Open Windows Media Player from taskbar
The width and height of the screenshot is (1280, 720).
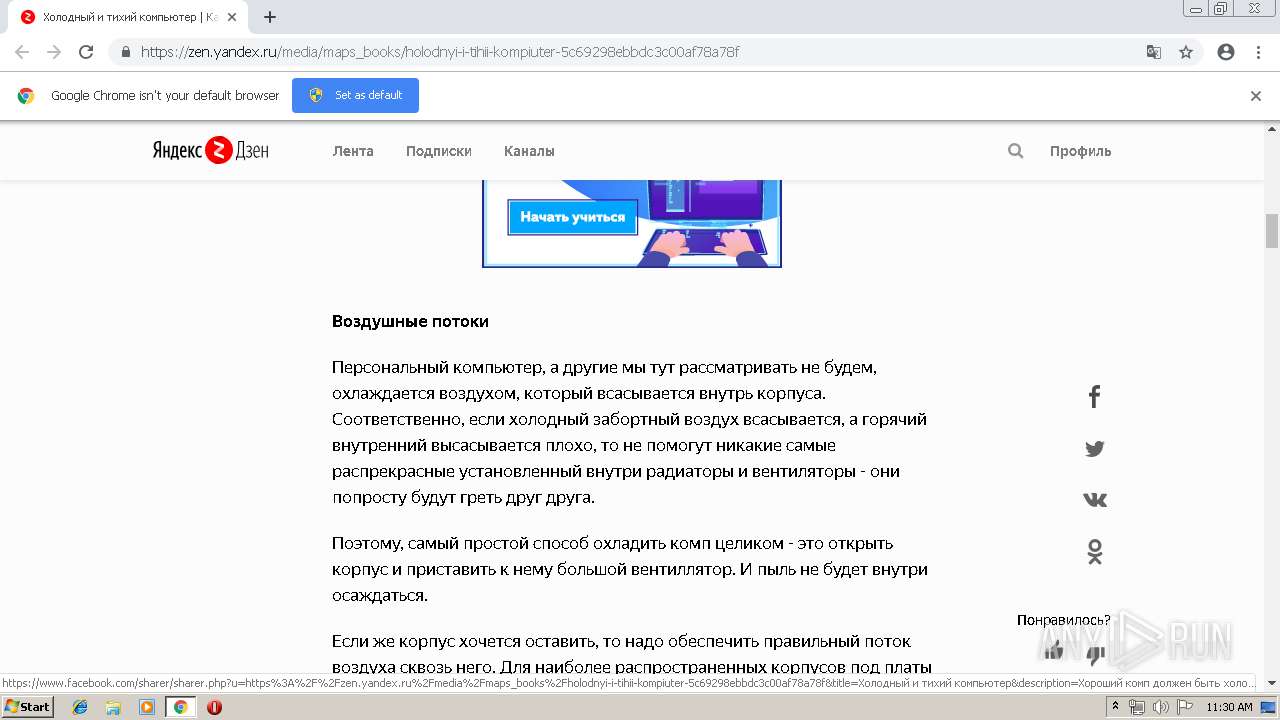(x=147, y=707)
